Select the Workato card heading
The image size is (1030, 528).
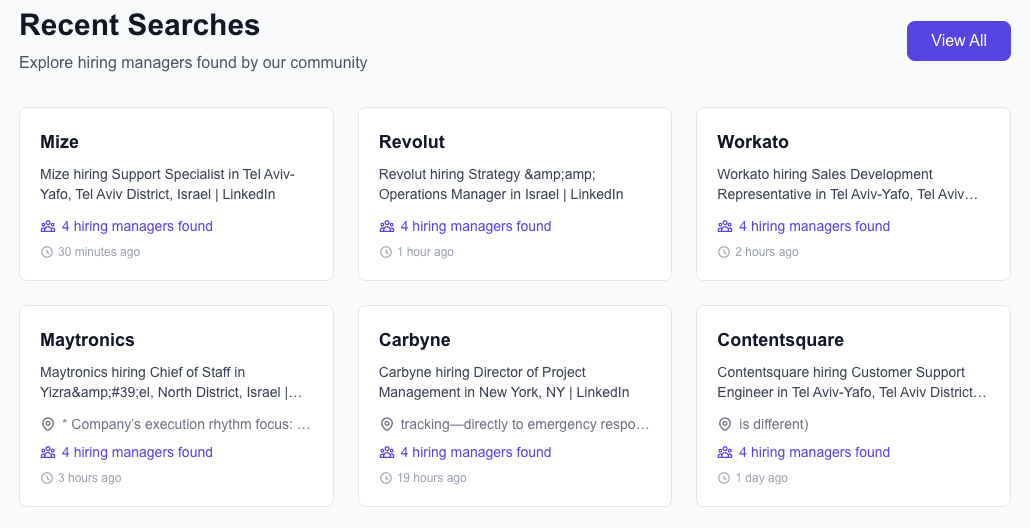[753, 142]
